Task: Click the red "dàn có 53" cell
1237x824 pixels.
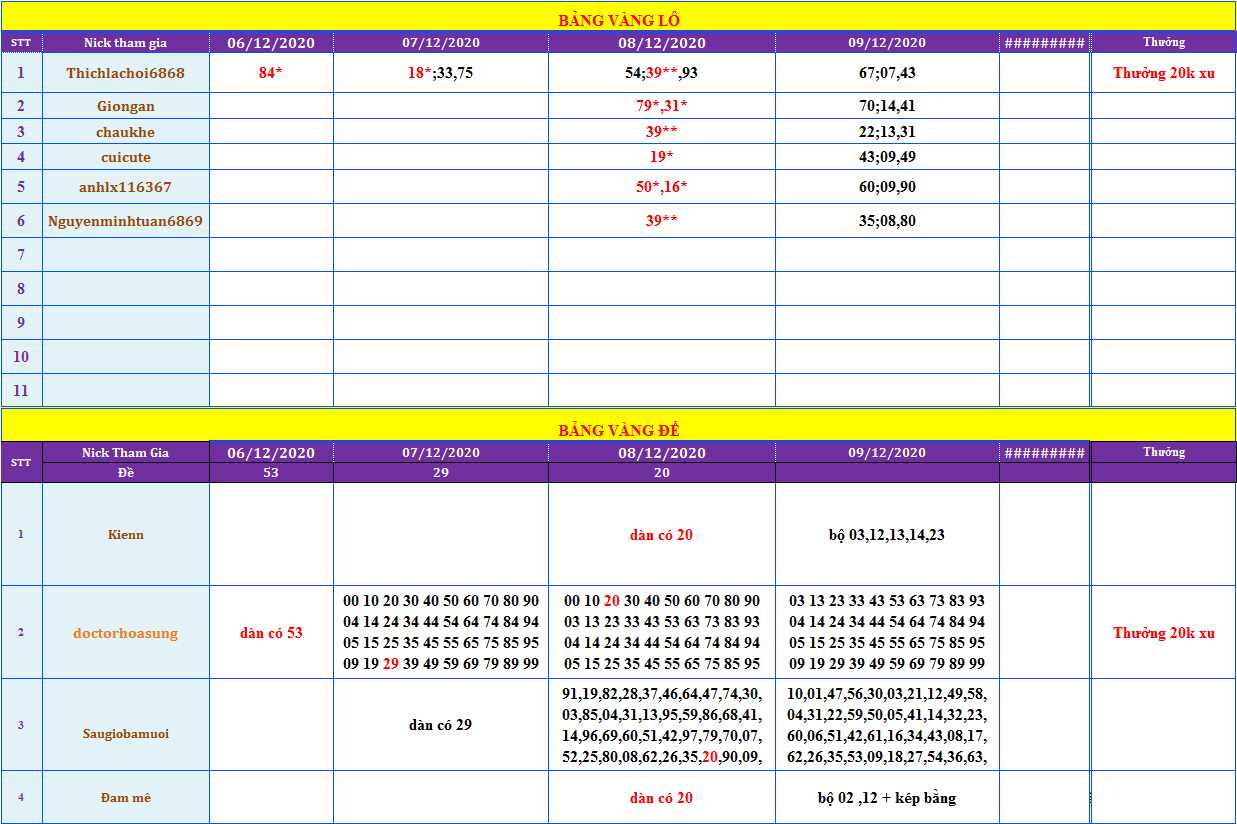Action: (x=271, y=633)
